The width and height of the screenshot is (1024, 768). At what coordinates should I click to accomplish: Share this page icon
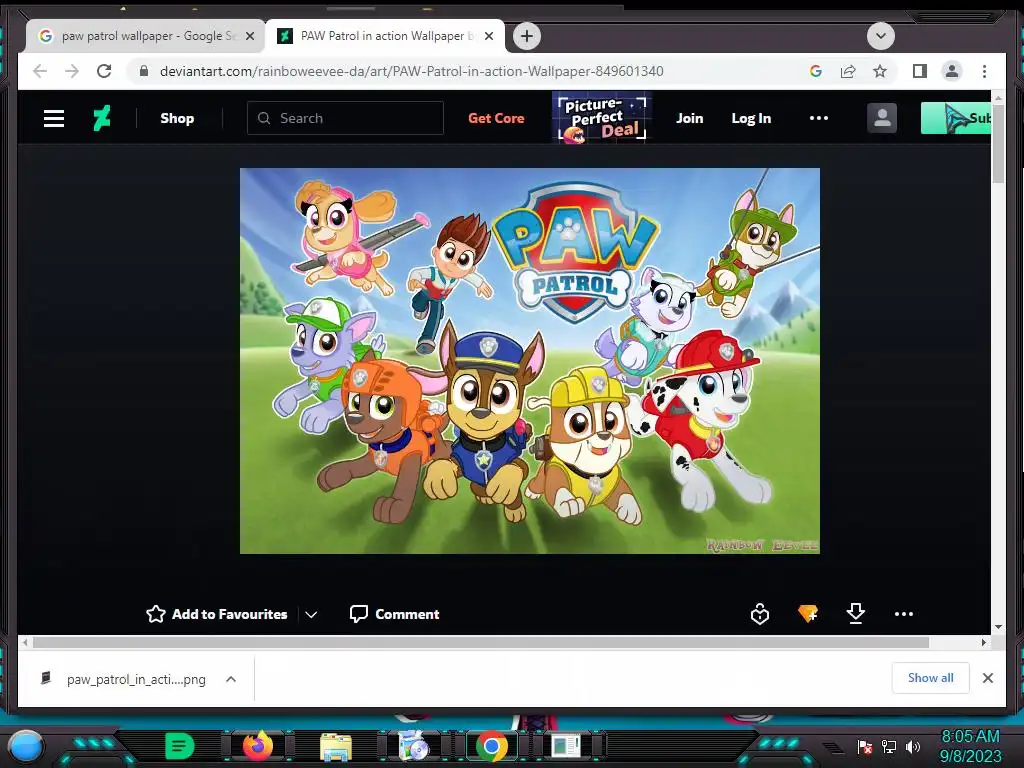point(848,71)
